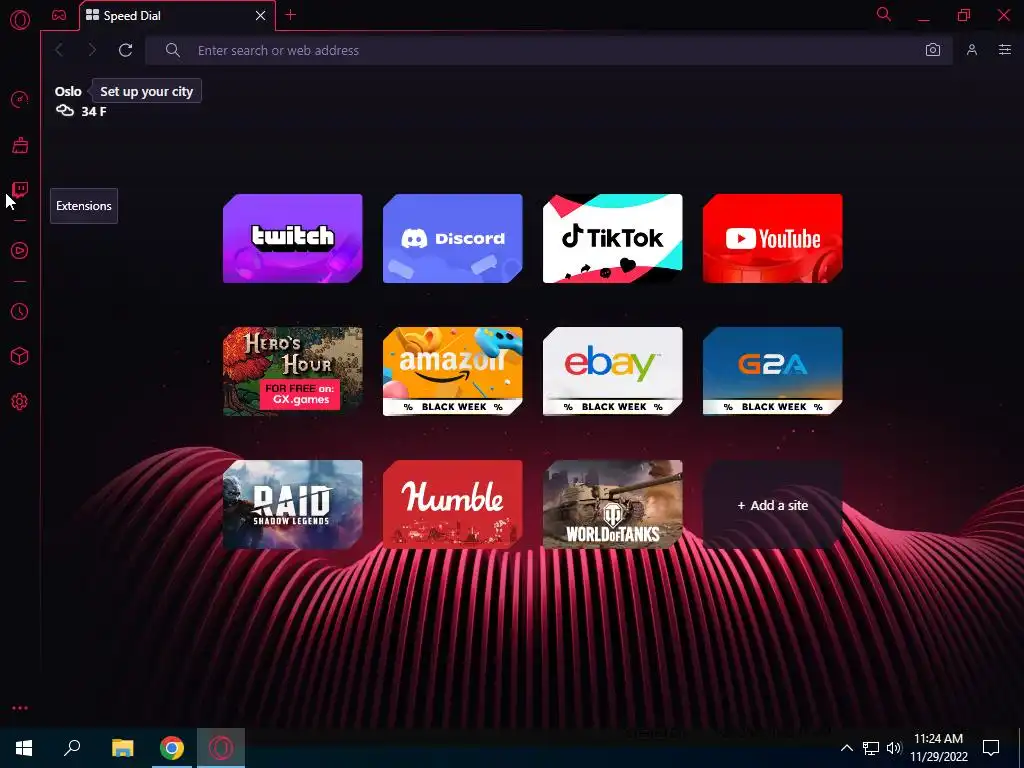
Task: Open the profile account icon
Action: [x=972, y=50]
